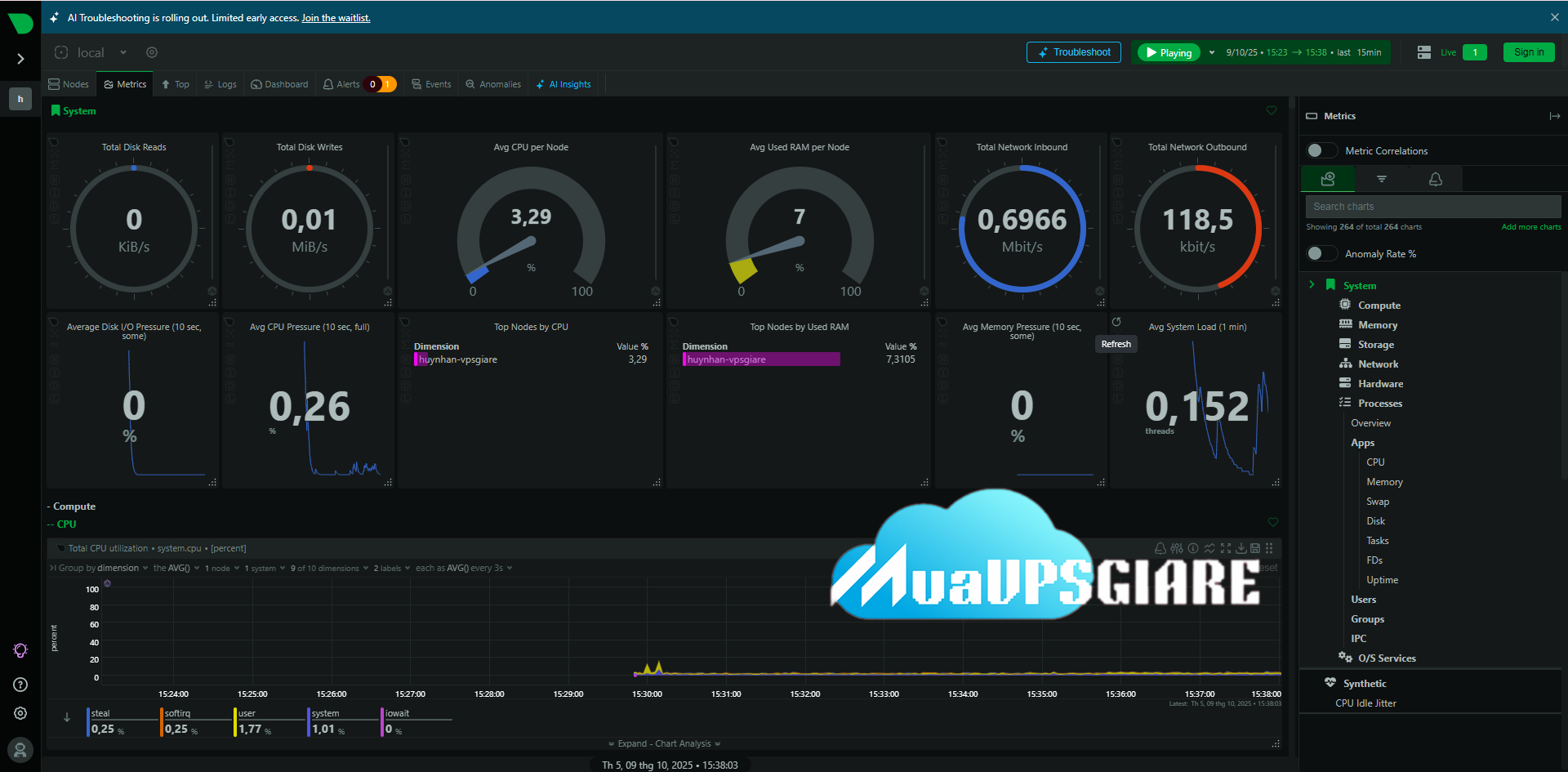This screenshot has width=1568, height=772.
Task: Pause live data with Playing button
Action: click(x=1169, y=52)
